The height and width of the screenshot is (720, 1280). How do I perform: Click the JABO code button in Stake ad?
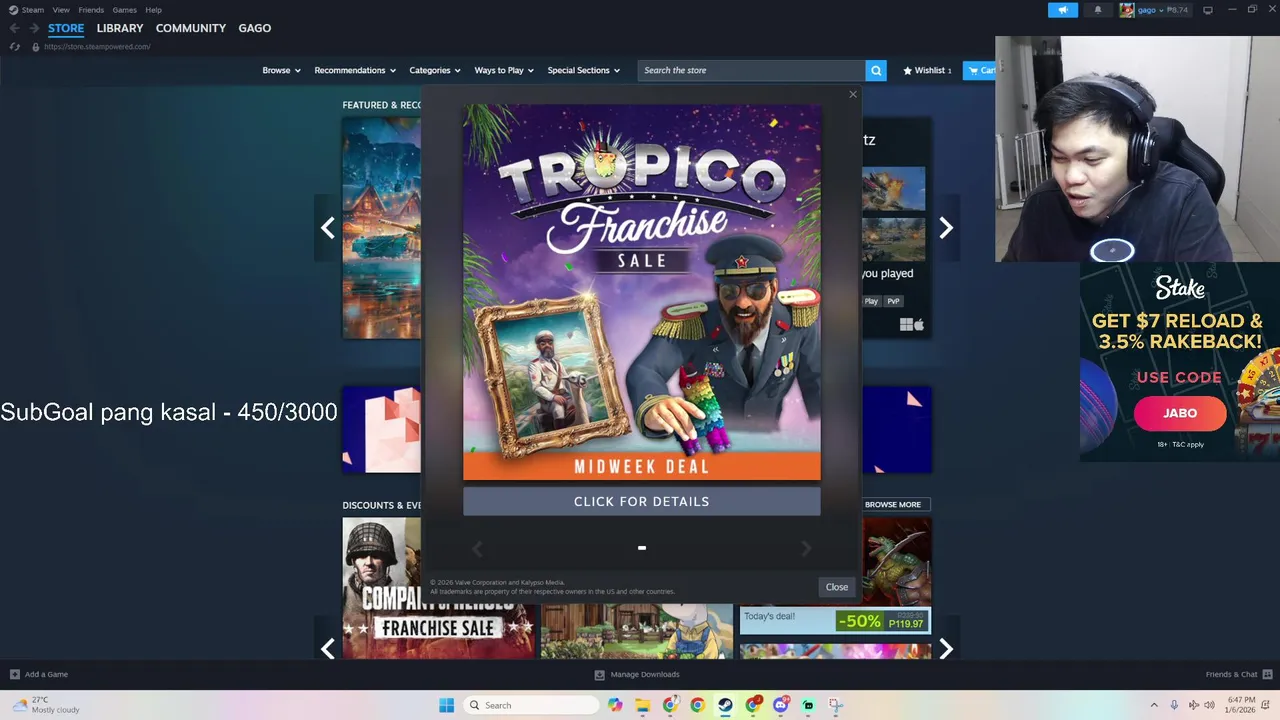[1180, 413]
